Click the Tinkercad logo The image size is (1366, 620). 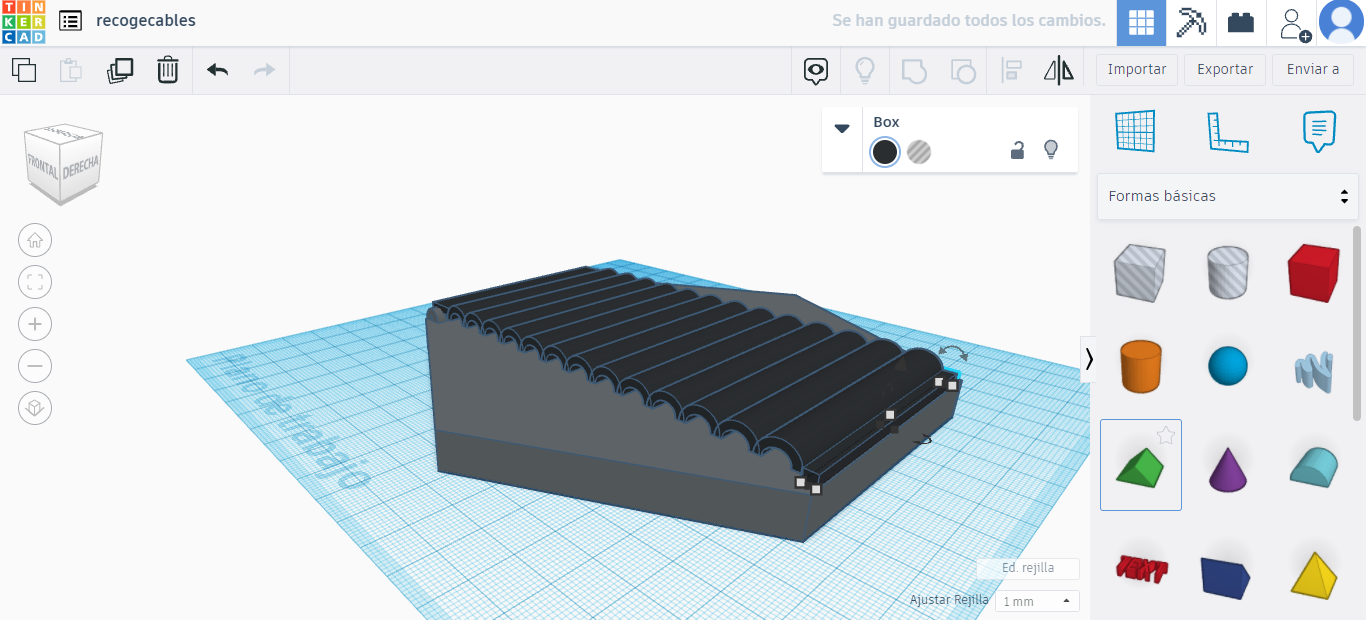23,22
